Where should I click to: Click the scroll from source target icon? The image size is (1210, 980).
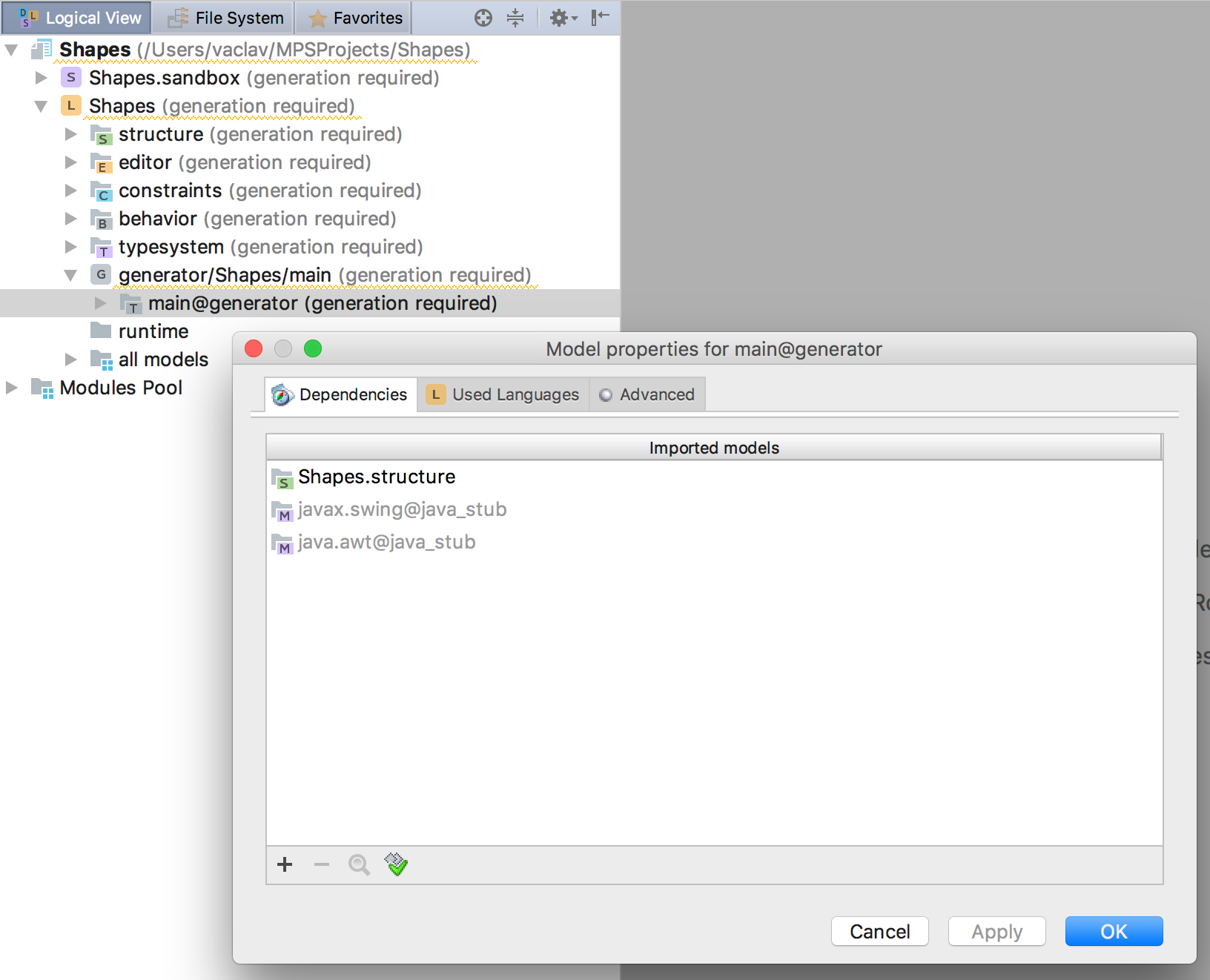coord(483,18)
